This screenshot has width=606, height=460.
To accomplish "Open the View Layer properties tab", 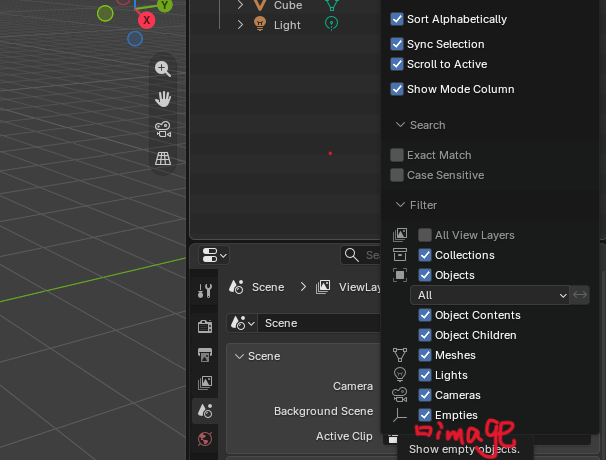I will pyautogui.click(x=205, y=383).
